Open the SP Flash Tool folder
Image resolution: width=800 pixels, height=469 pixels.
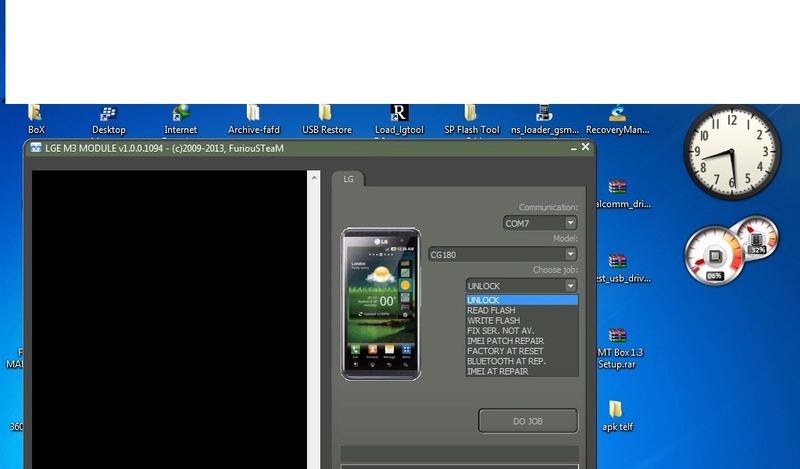[x=471, y=119]
